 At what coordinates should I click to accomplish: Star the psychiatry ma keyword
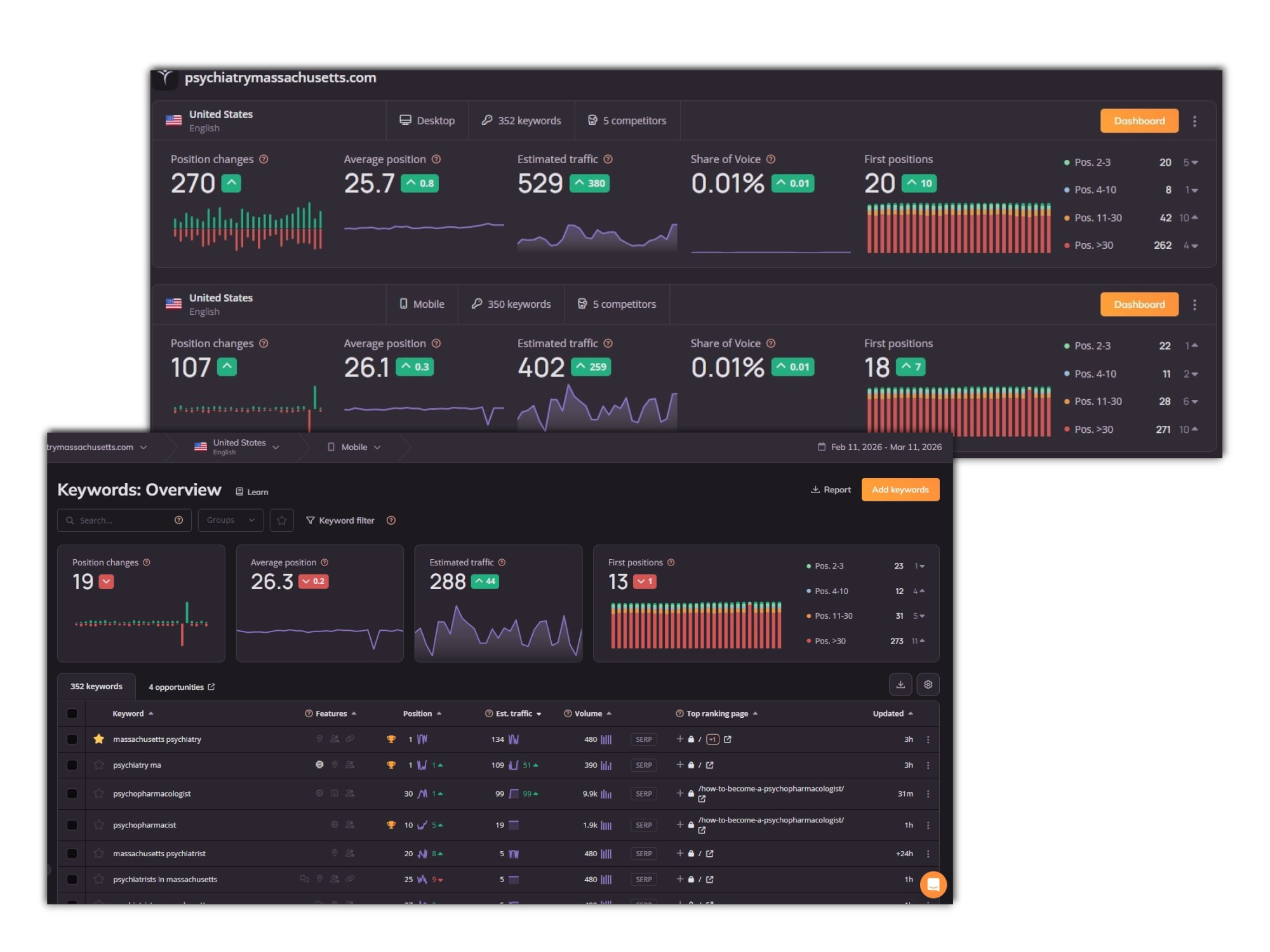pos(98,765)
